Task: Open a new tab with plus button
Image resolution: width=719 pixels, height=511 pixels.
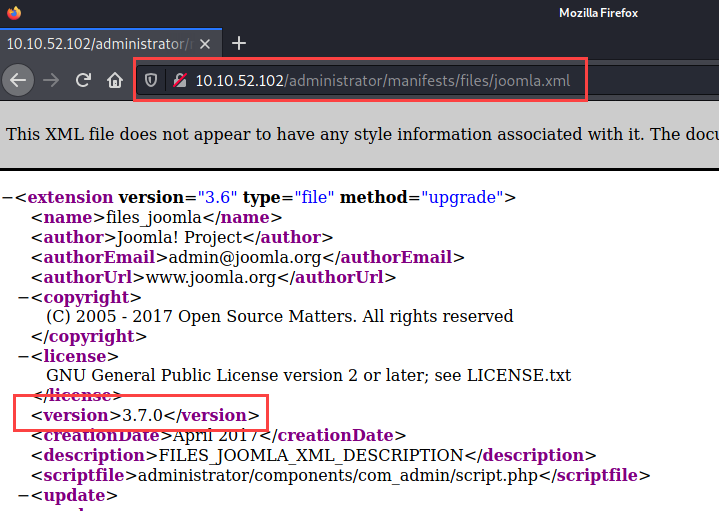Action: tap(239, 44)
